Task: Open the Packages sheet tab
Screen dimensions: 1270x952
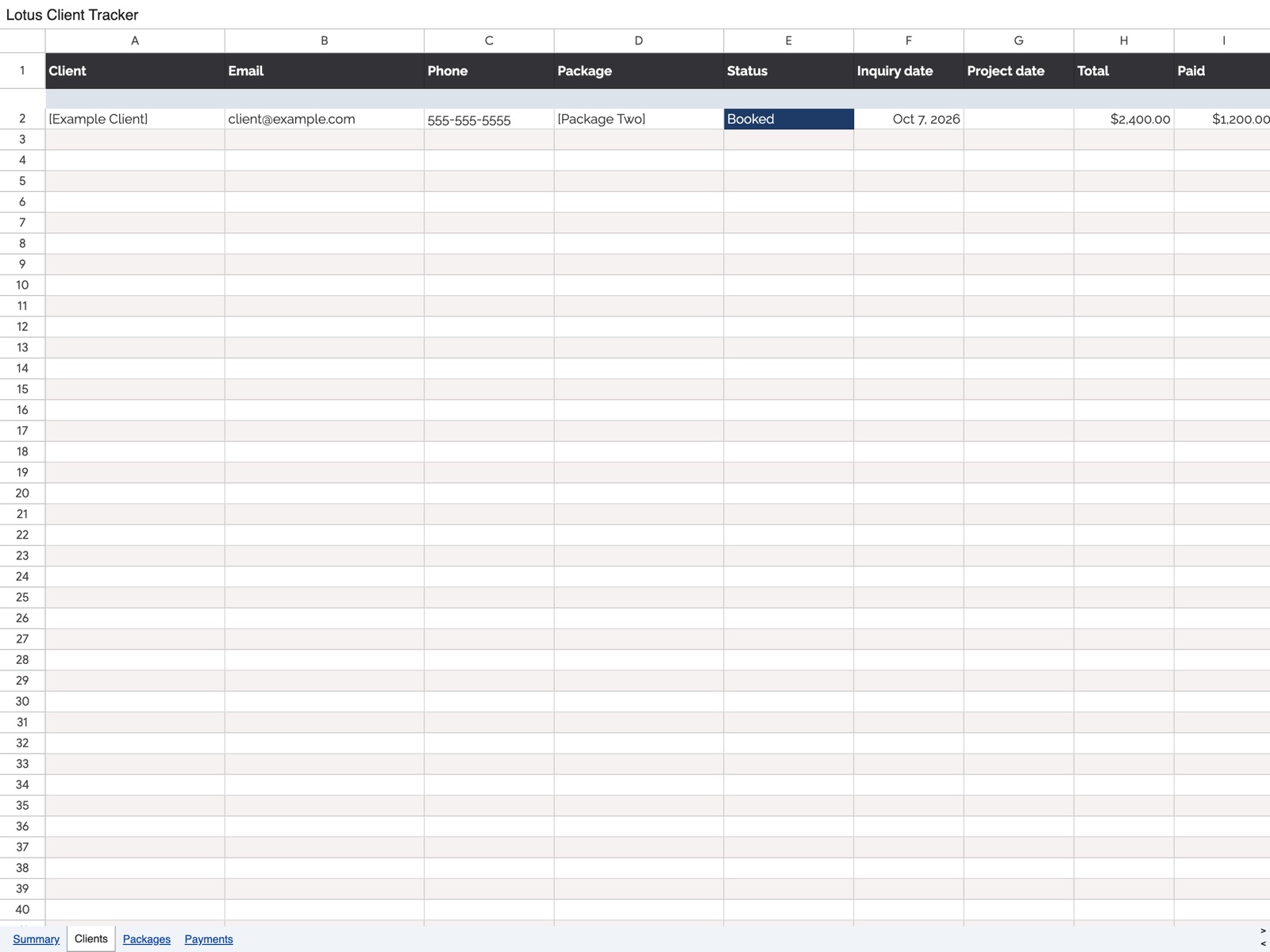Action: tap(147, 939)
